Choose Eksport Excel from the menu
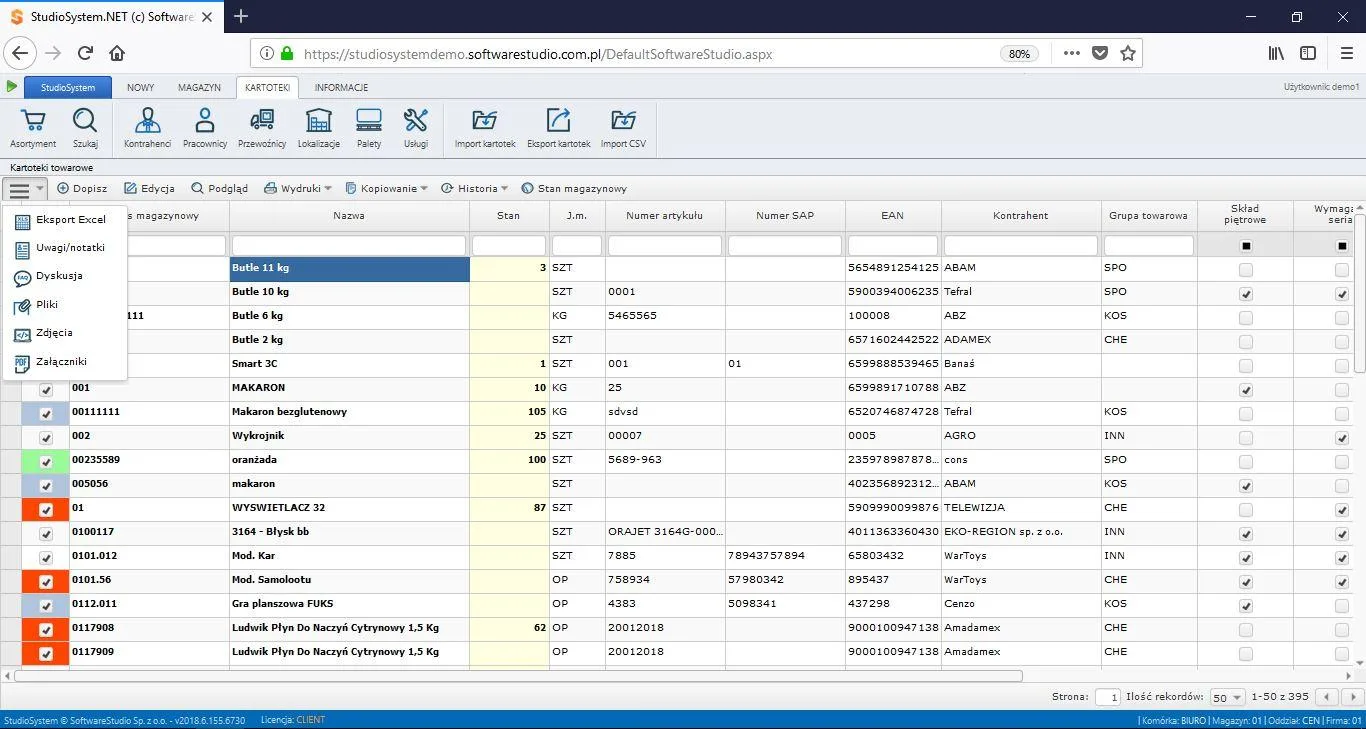The height and width of the screenshot is (729, 1366). [64, 219]
